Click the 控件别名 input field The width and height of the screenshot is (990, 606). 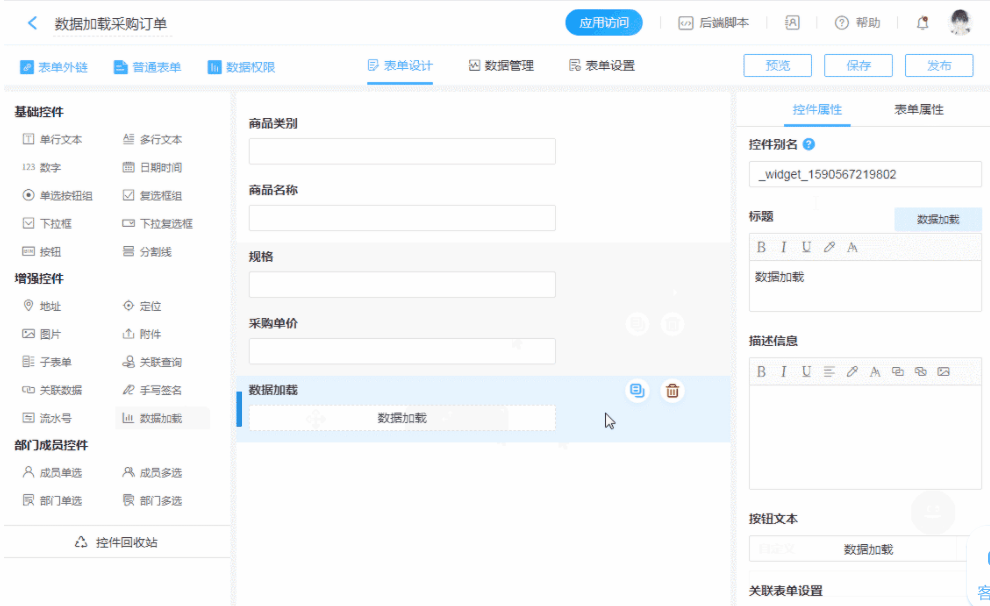pyautogui.click(x=865, y=174)
